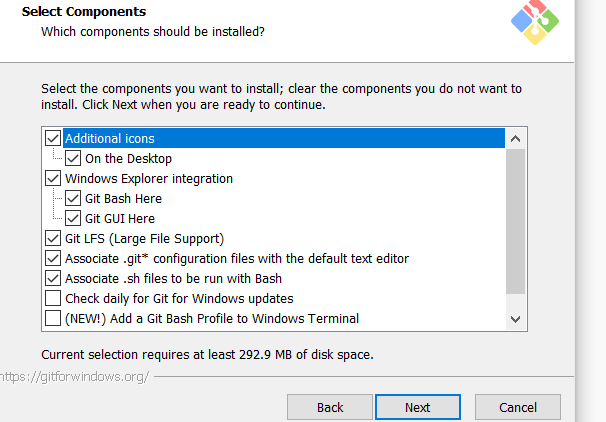Toggle associate .git* configuration files checkbox

(53, 258)
